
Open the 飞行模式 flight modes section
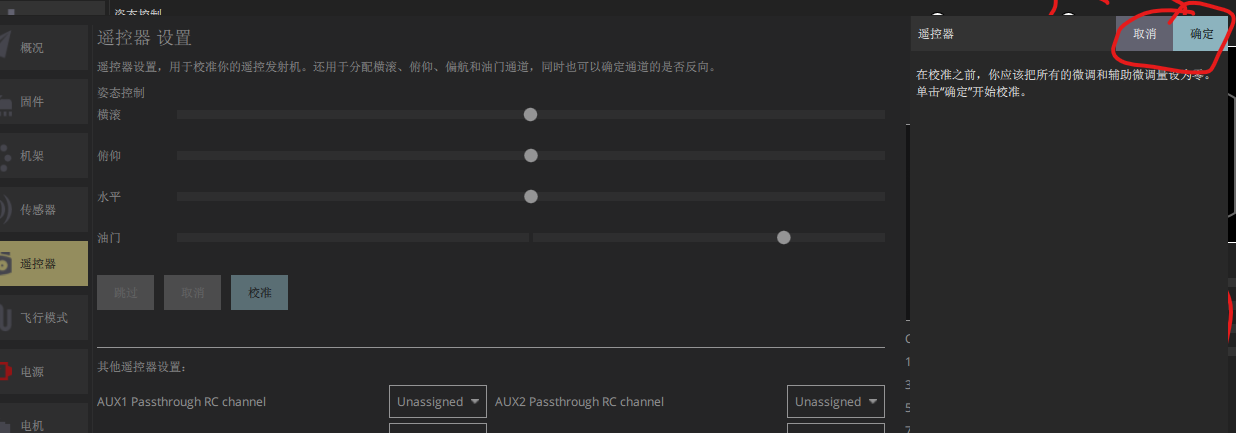43,317
